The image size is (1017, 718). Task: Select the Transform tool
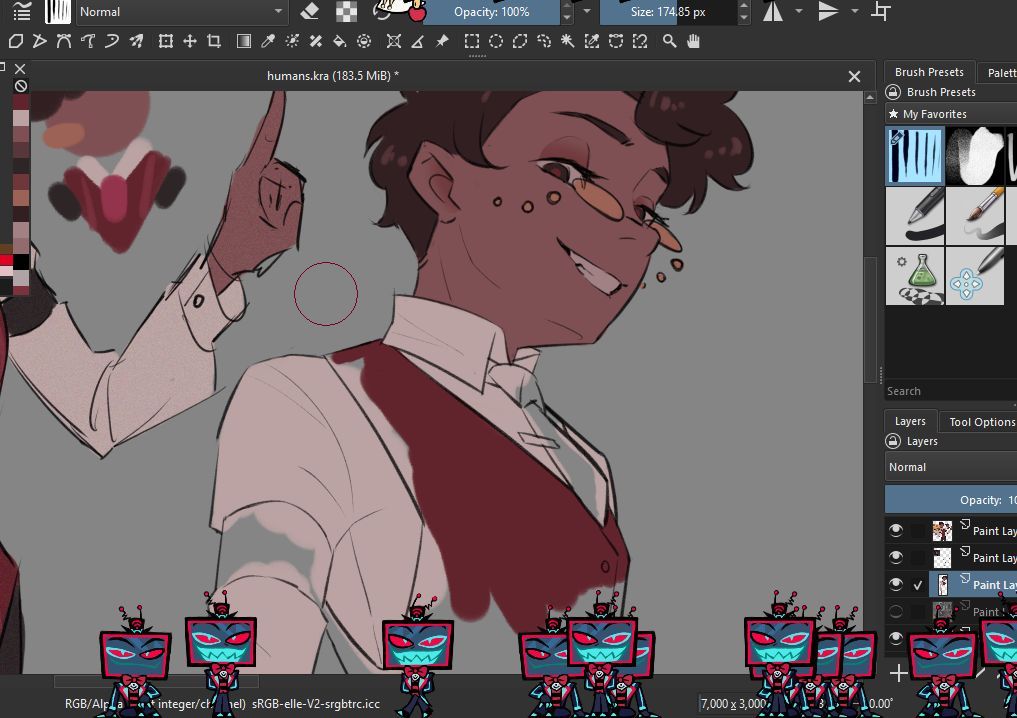165,42
